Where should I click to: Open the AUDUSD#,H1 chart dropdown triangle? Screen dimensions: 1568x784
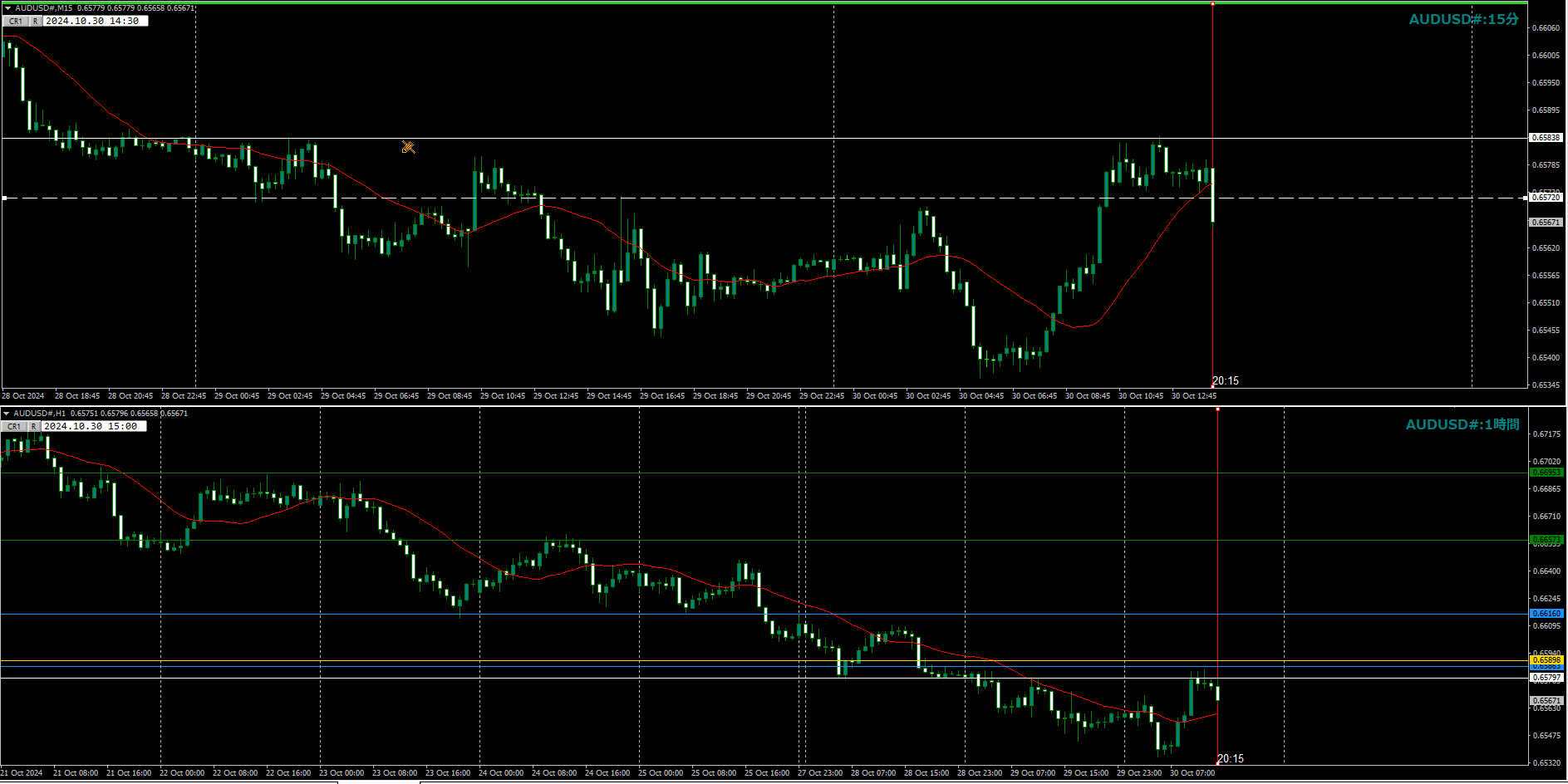(x=7, y=414)
